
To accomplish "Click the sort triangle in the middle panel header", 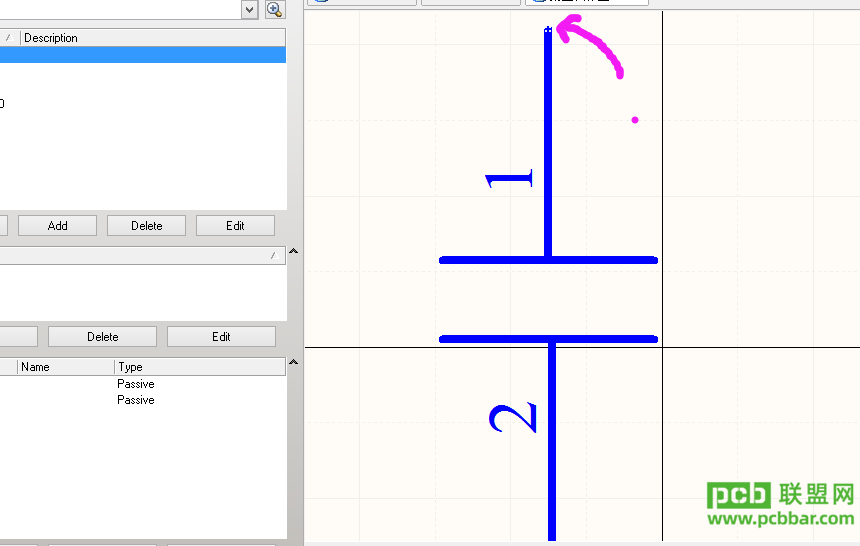I will click(274, 256).
